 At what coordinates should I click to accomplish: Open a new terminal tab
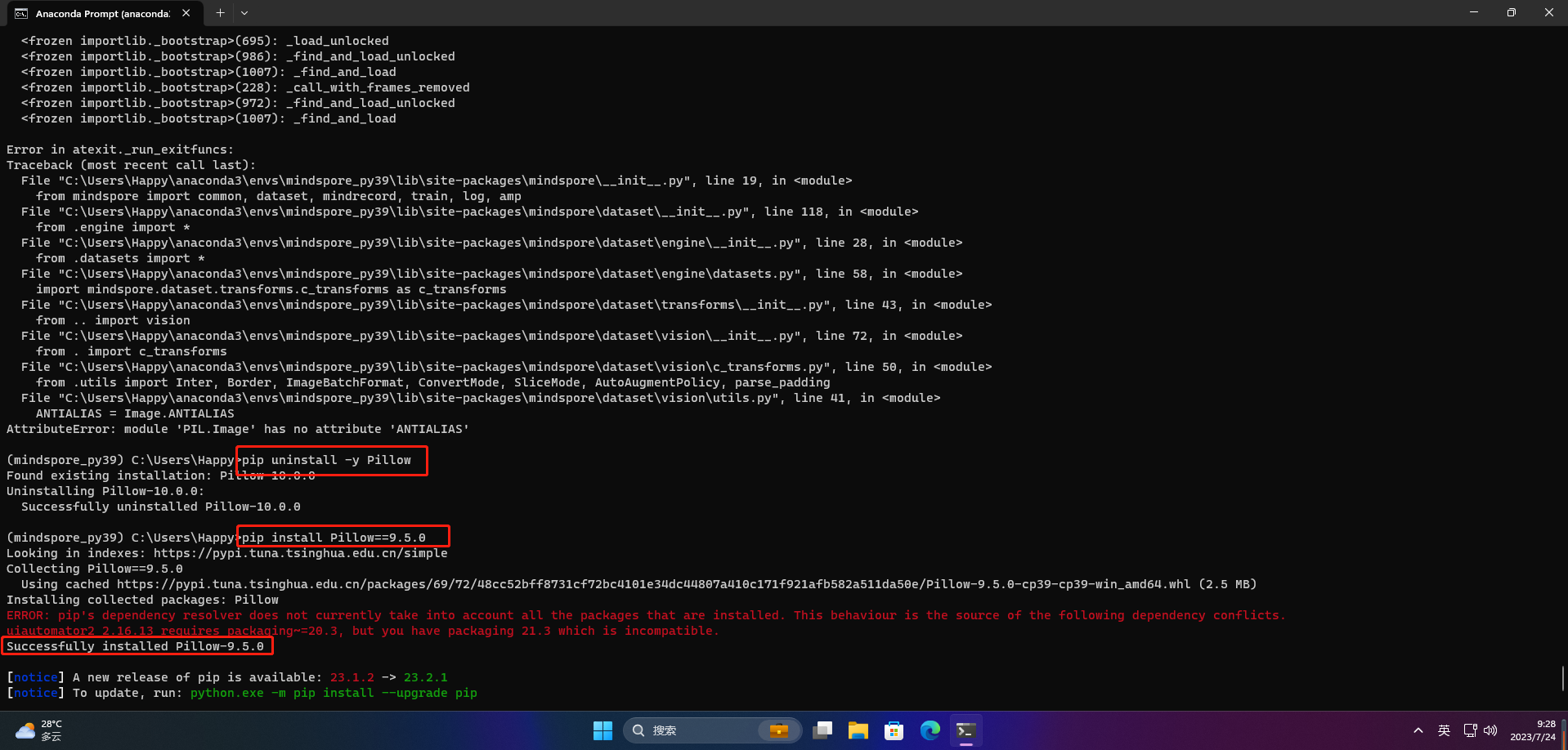[x=220, y=13]
